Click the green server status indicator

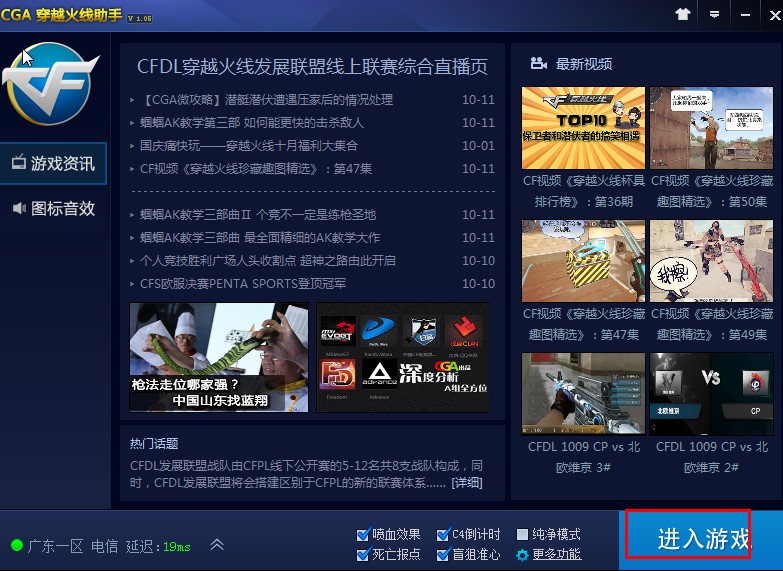point(17,545)
